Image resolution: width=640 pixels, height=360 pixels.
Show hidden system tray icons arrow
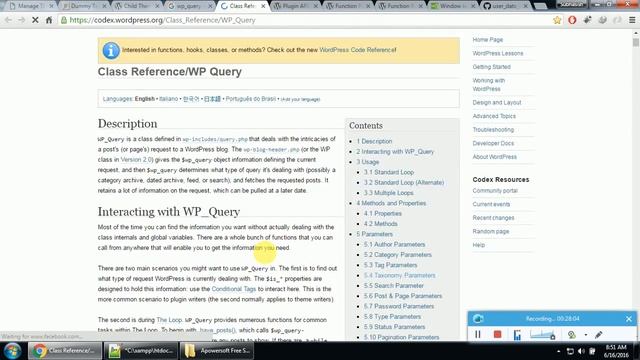tap(558, 351)
